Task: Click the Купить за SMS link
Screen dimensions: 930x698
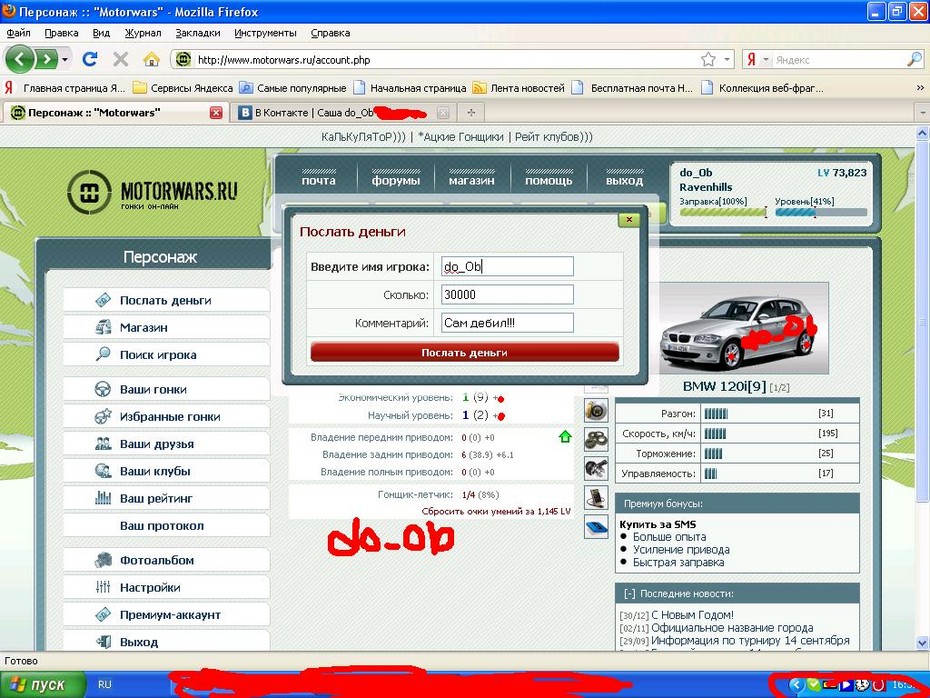Action: tap(658, 524)
